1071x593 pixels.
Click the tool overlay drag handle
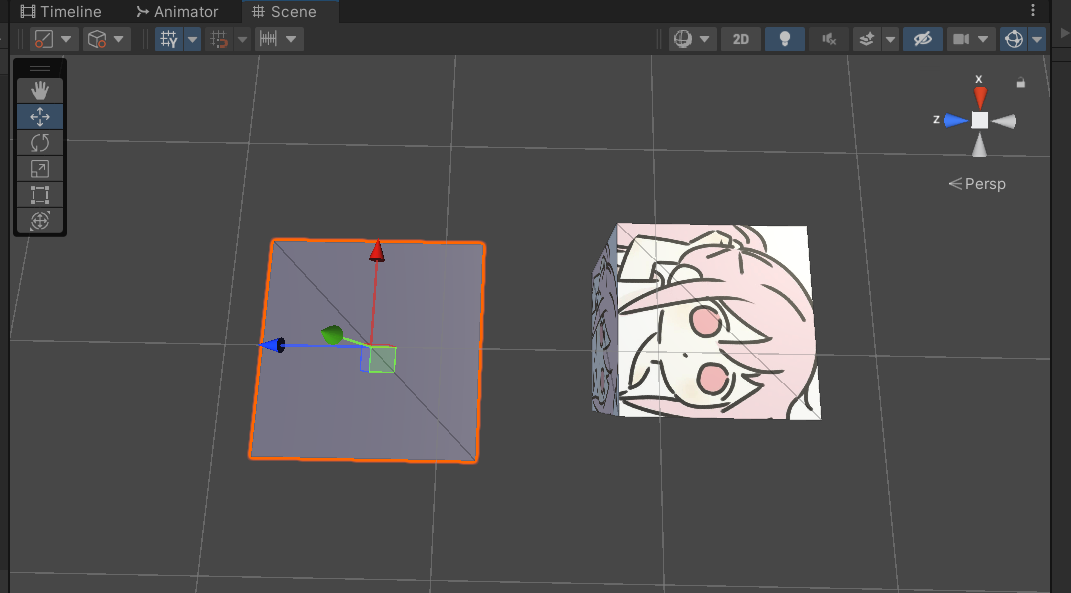(x=40, y=68)
